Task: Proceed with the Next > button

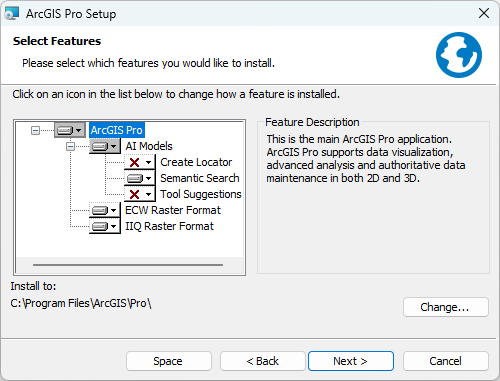Action: coord(351,361)
